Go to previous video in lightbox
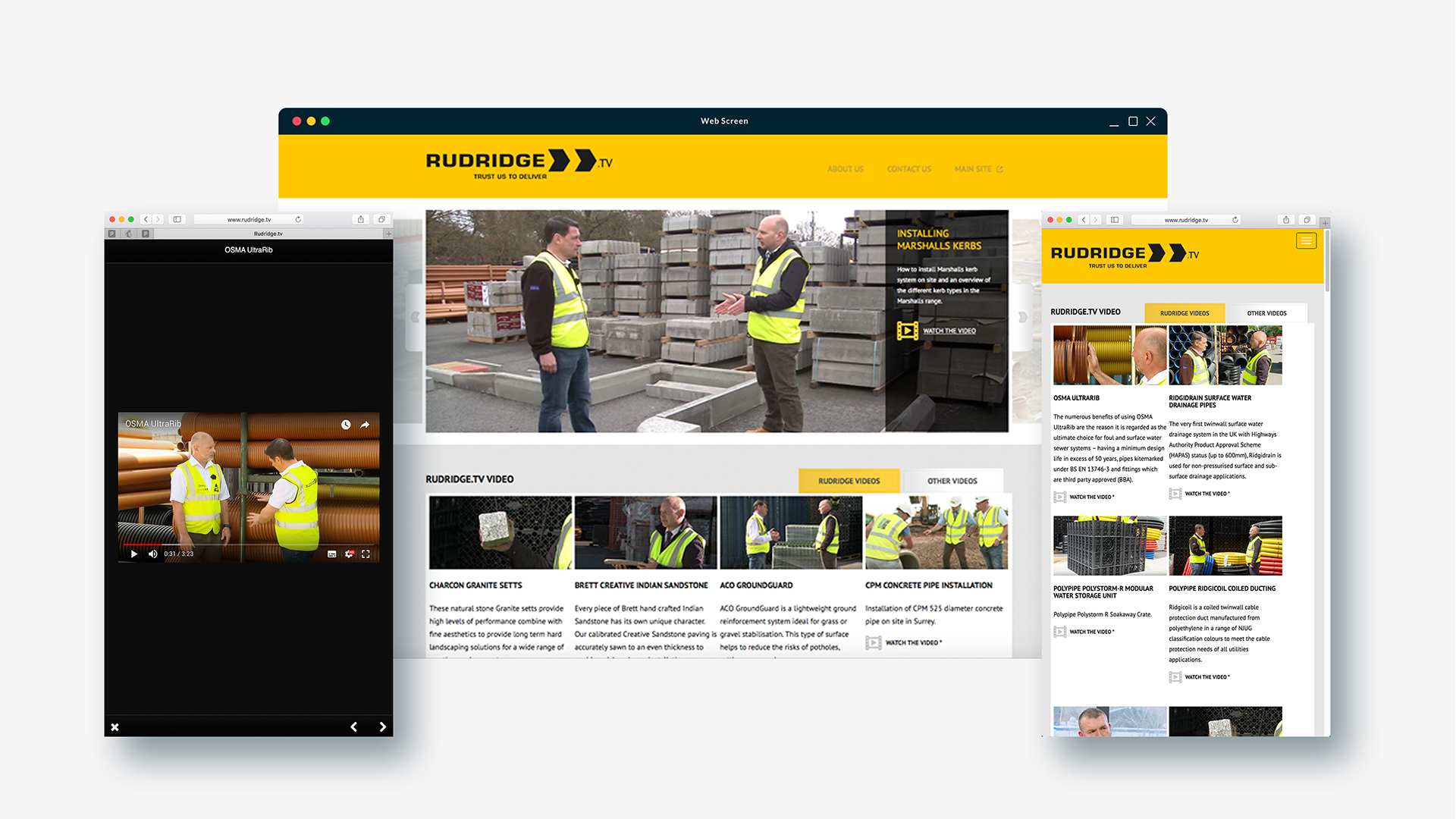 (x=353, y=727)
